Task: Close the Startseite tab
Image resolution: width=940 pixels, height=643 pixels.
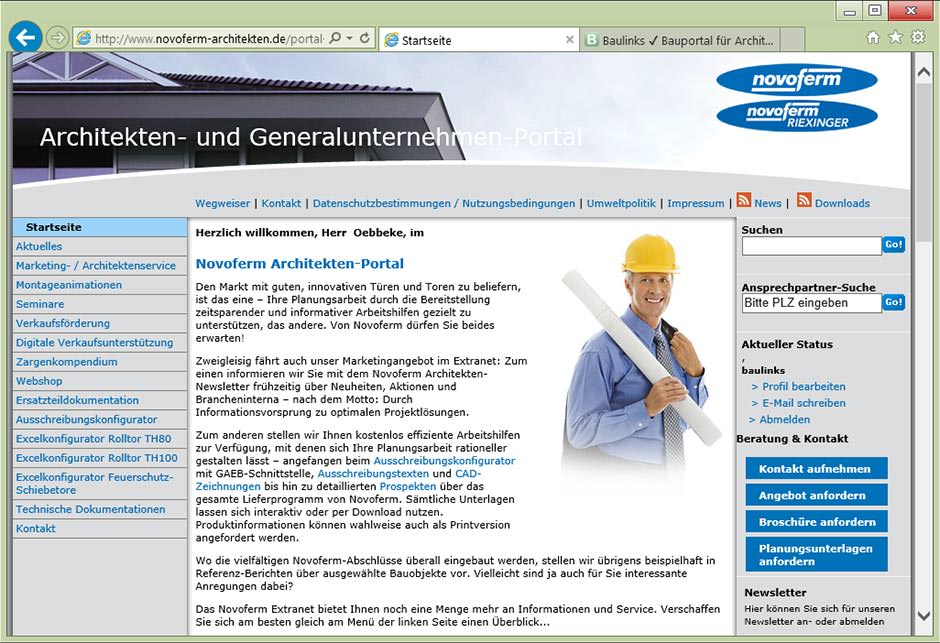Action: click(x=570, y=40)
